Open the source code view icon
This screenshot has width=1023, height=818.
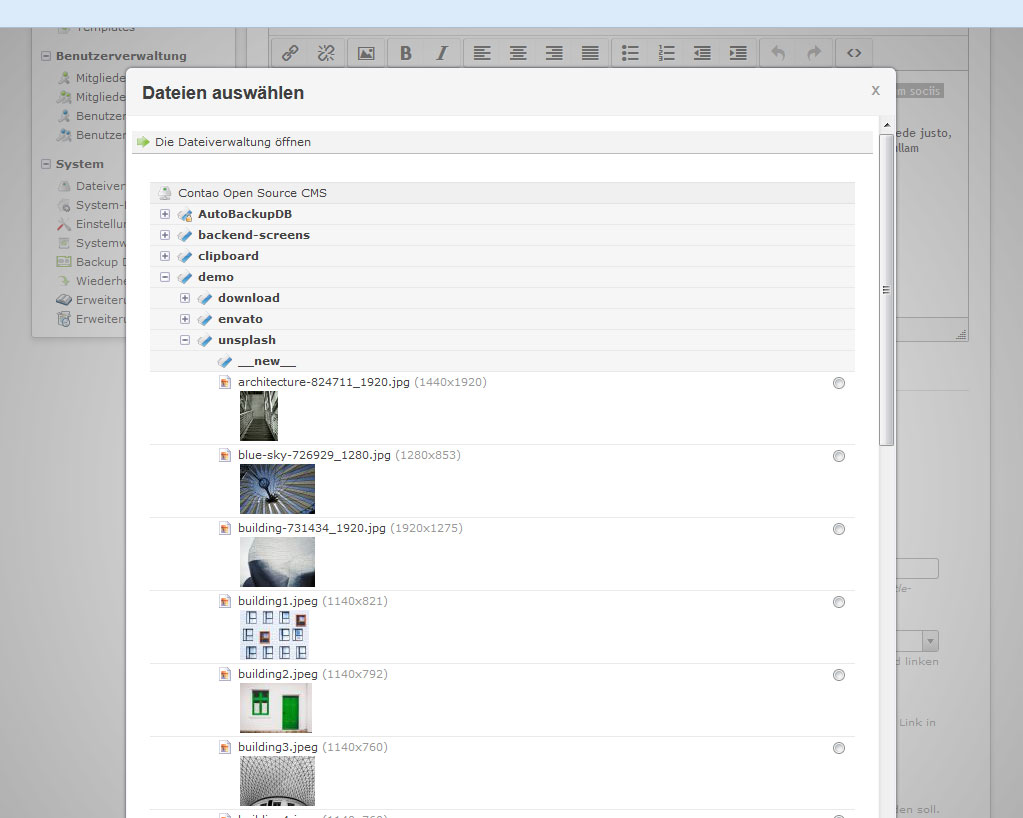(854, 53)
